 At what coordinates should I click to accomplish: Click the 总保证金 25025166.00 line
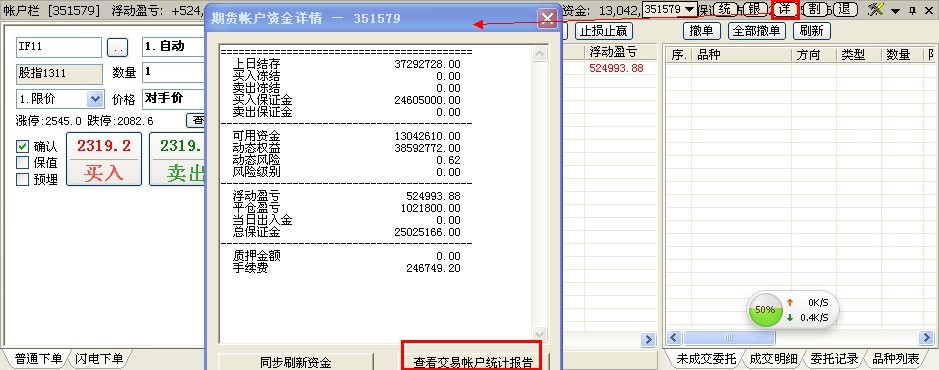click(x=346, y=232)
